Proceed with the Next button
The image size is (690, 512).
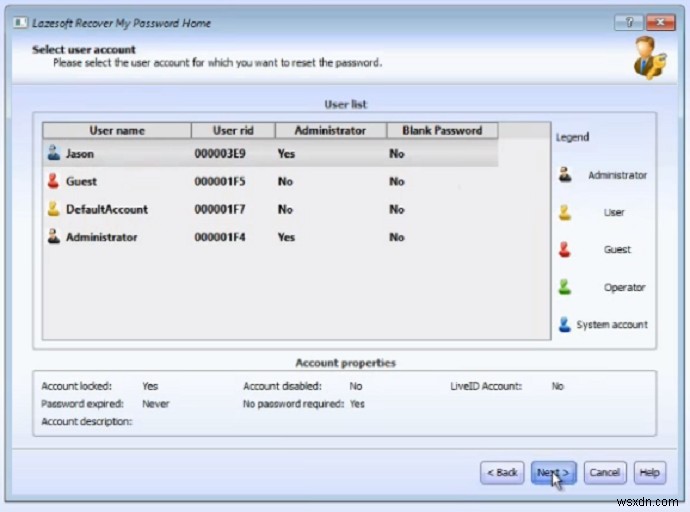coord(553,472)
